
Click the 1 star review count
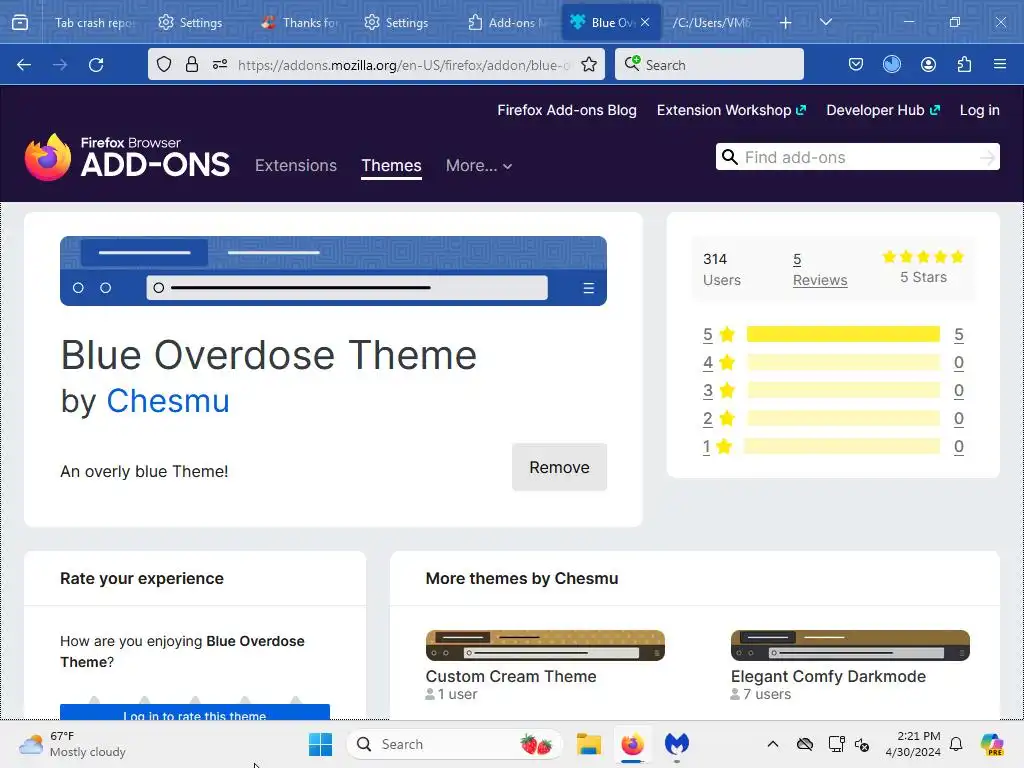(959, 447)
